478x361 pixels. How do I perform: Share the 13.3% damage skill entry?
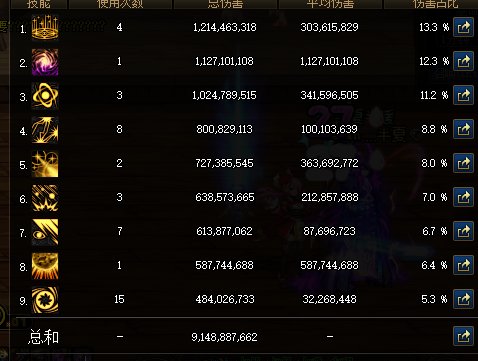tap(463, 27)
